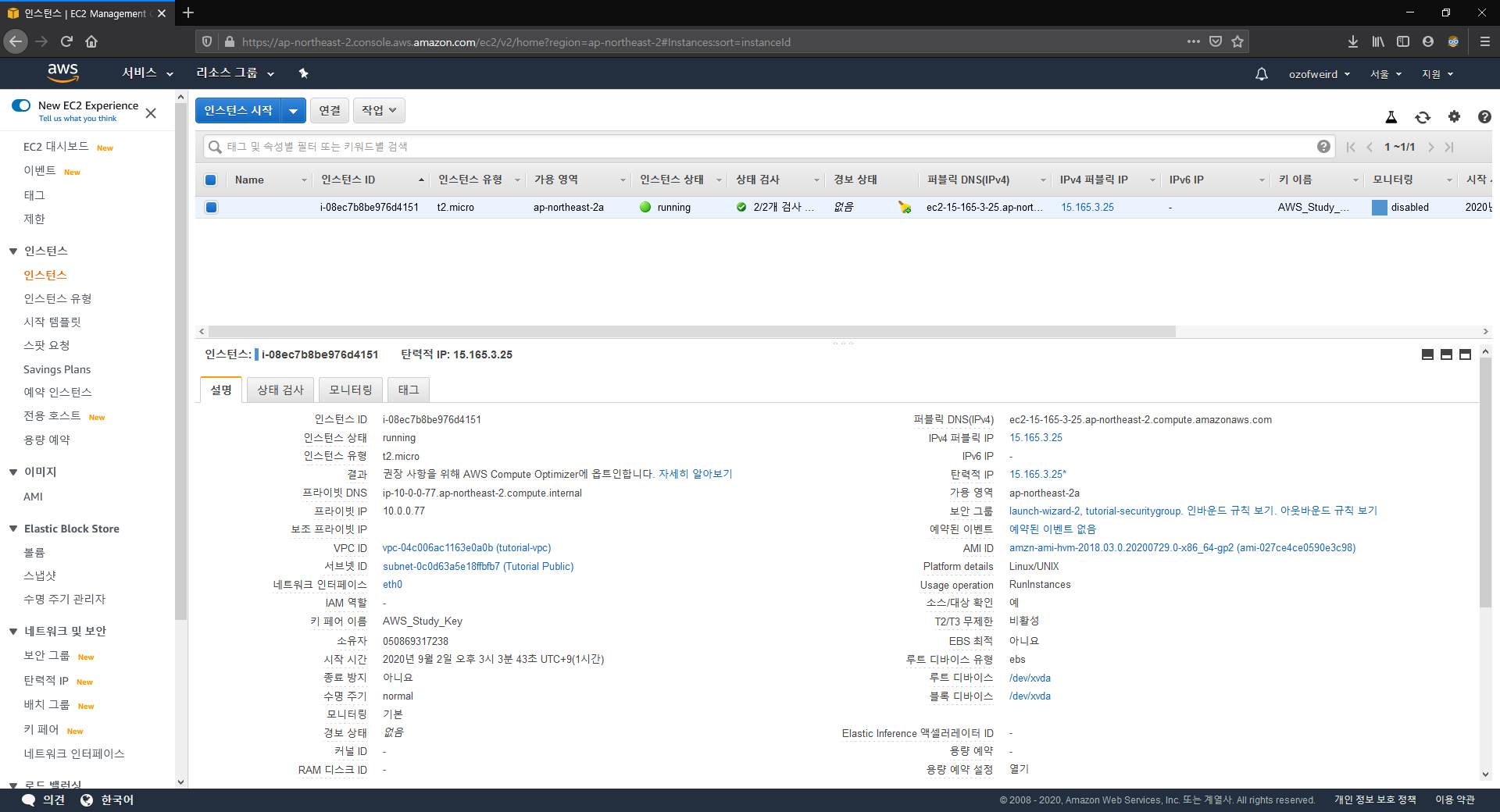This screenshot has height=812, width=1500.
Task: Select the 설명 tab
Action: click(221, 390)
